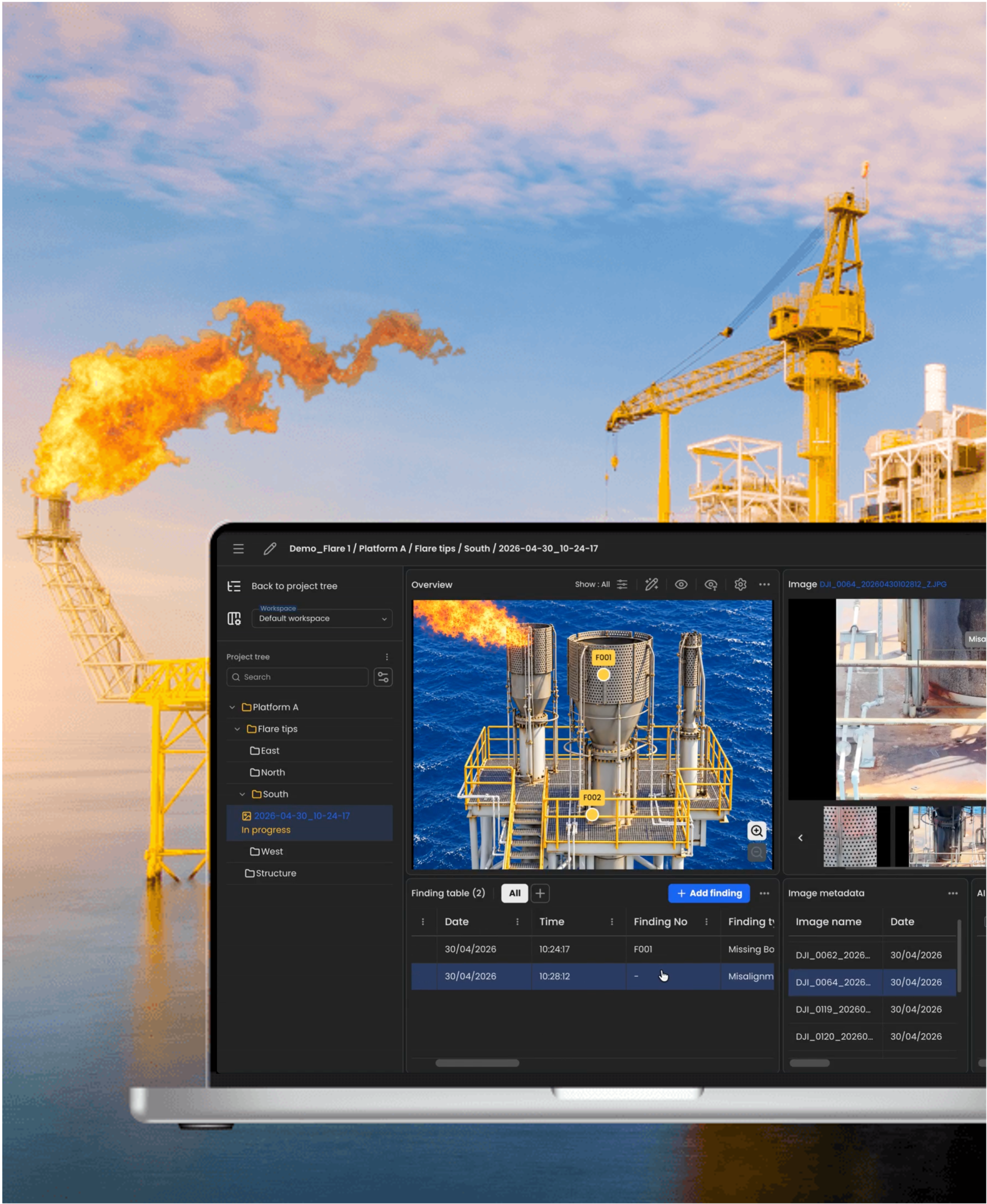The height and width of the screenshot is (1204, 987).
Task: Collapse the South folder node
Action: click(242, 794)
